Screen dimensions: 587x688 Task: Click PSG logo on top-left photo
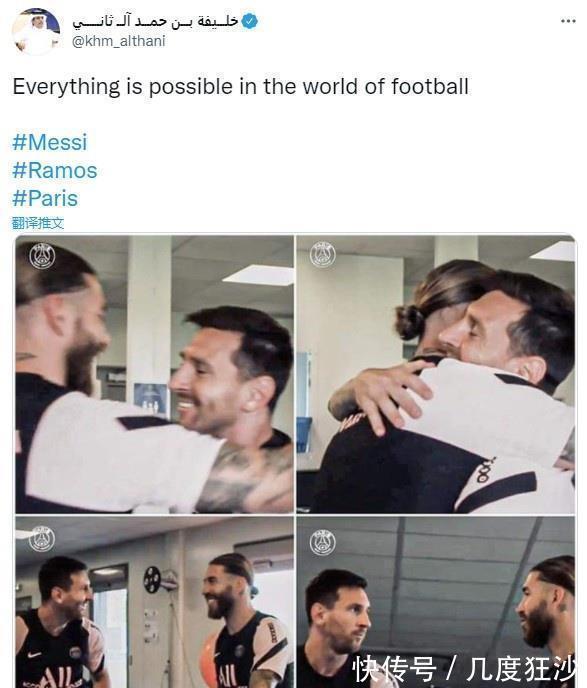click(42, 255)
